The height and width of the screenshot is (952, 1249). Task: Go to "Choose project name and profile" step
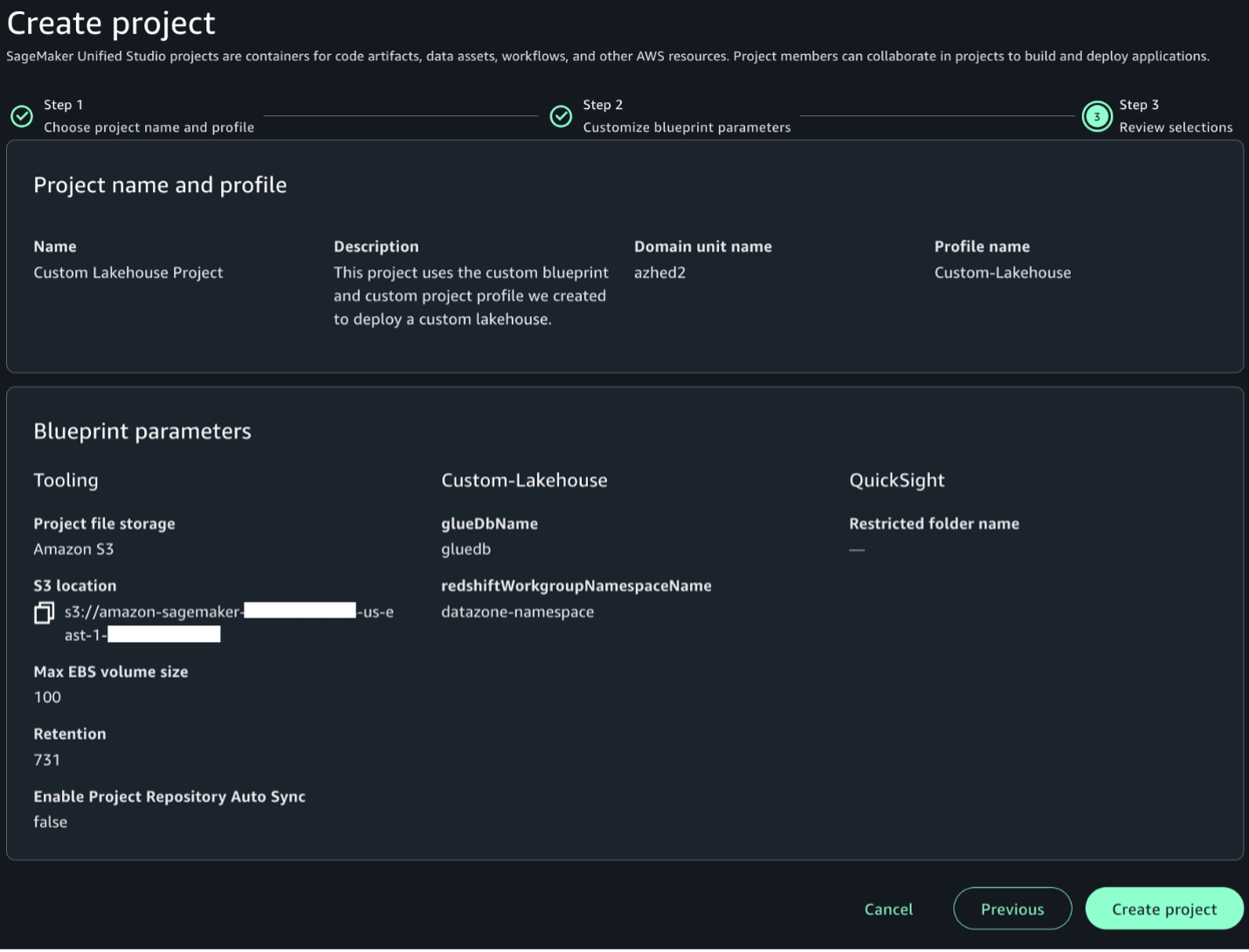click(x=148, y=128)
